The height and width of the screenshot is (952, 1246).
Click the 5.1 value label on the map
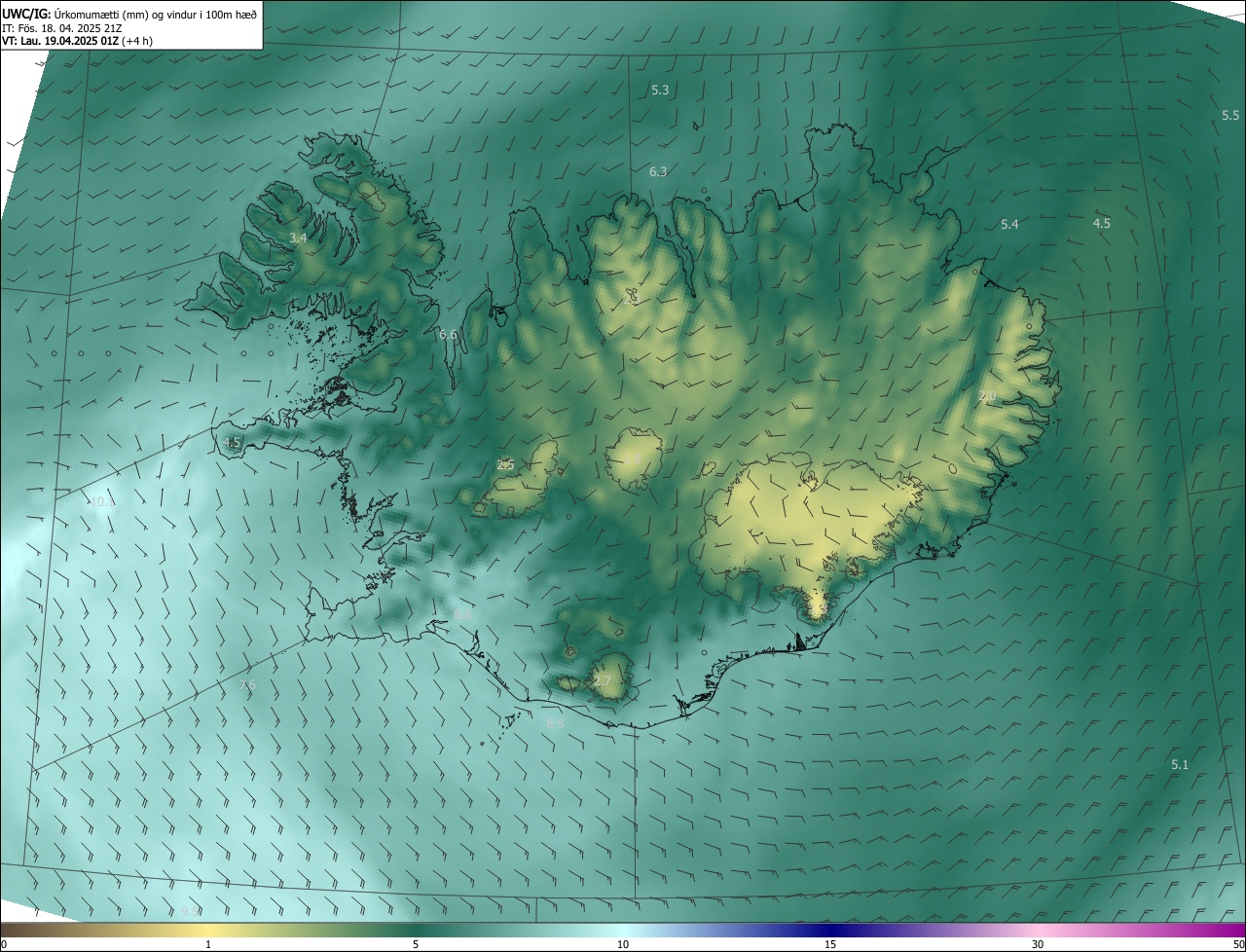(1180, 764)
